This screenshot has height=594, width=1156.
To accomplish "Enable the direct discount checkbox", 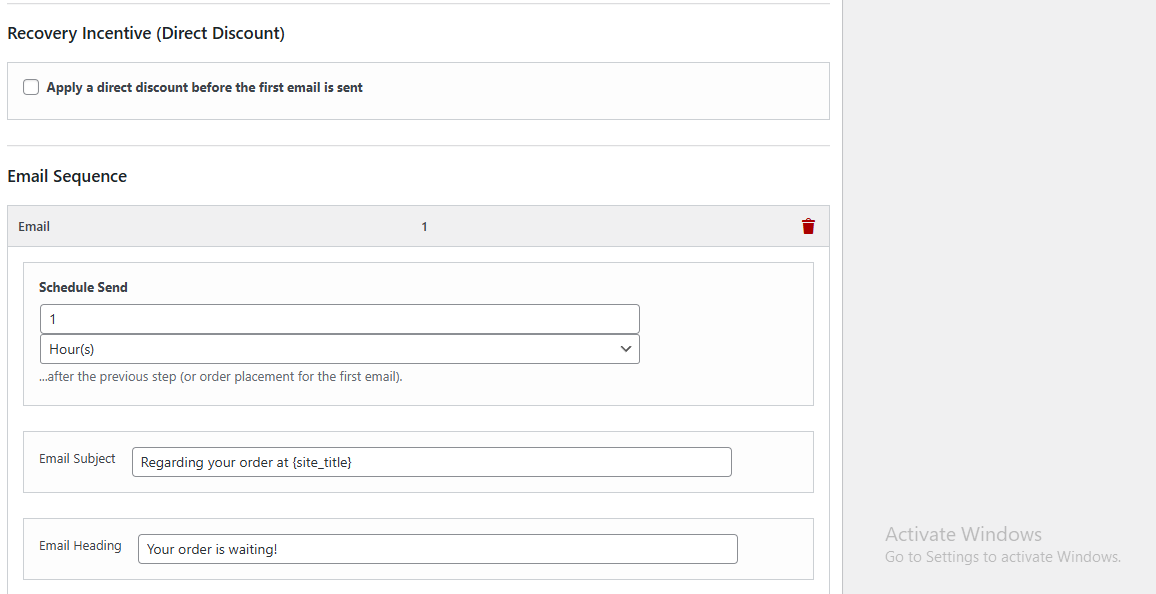I will point(31,88).
